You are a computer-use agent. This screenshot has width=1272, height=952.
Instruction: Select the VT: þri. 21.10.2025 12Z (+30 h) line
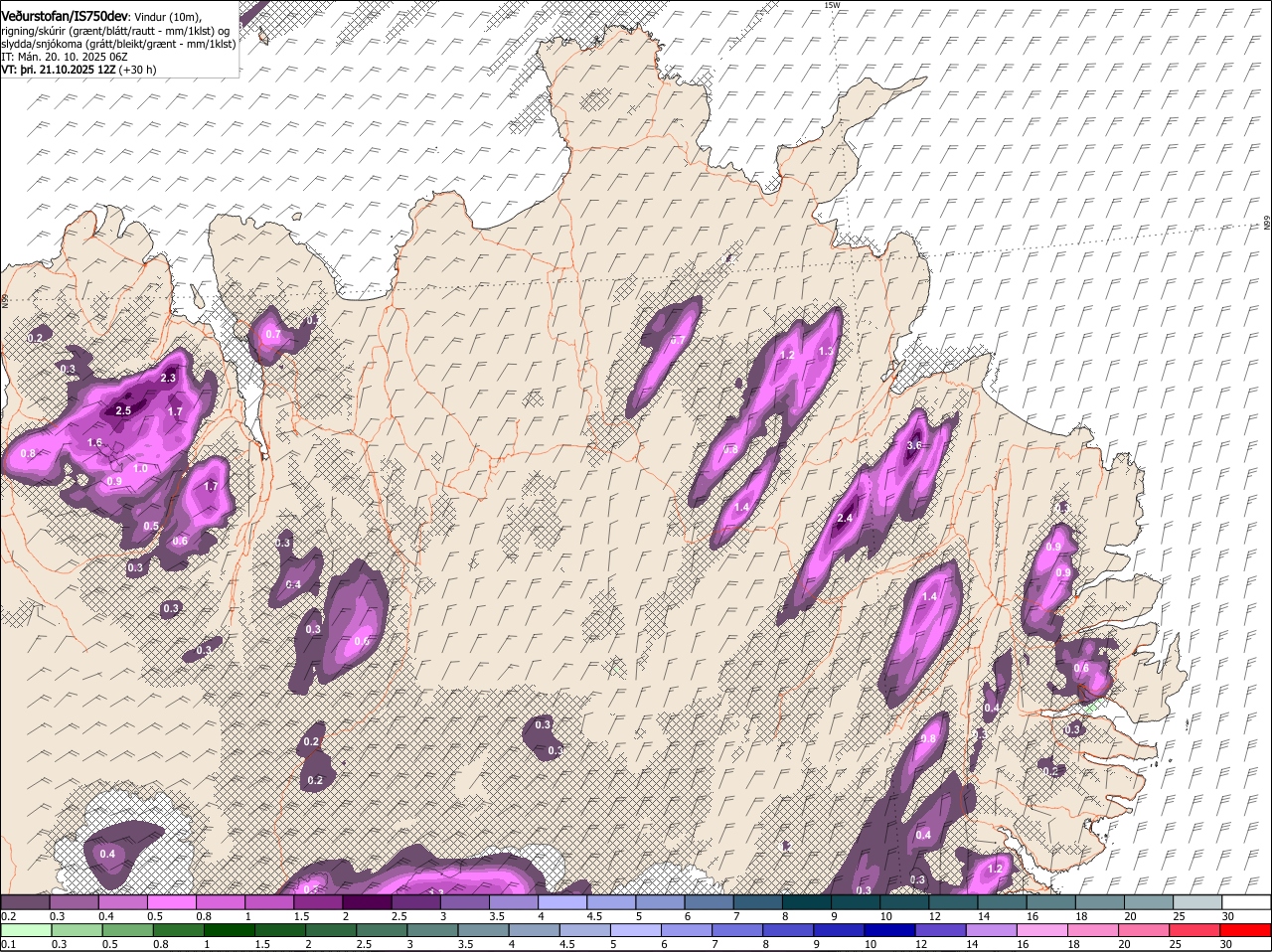(79, 70)
